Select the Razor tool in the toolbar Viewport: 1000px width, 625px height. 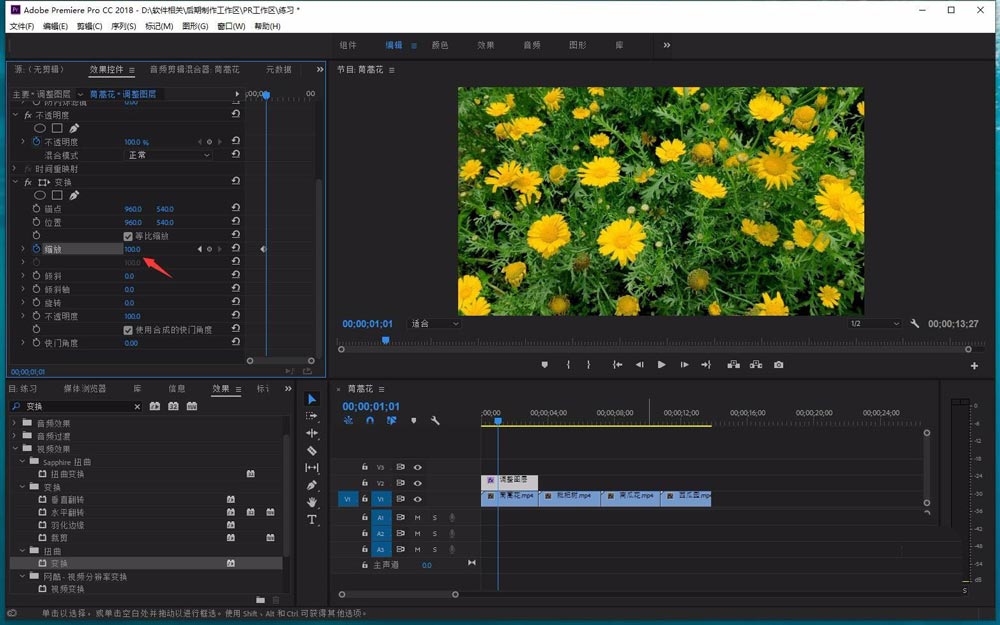pos(312,451)
